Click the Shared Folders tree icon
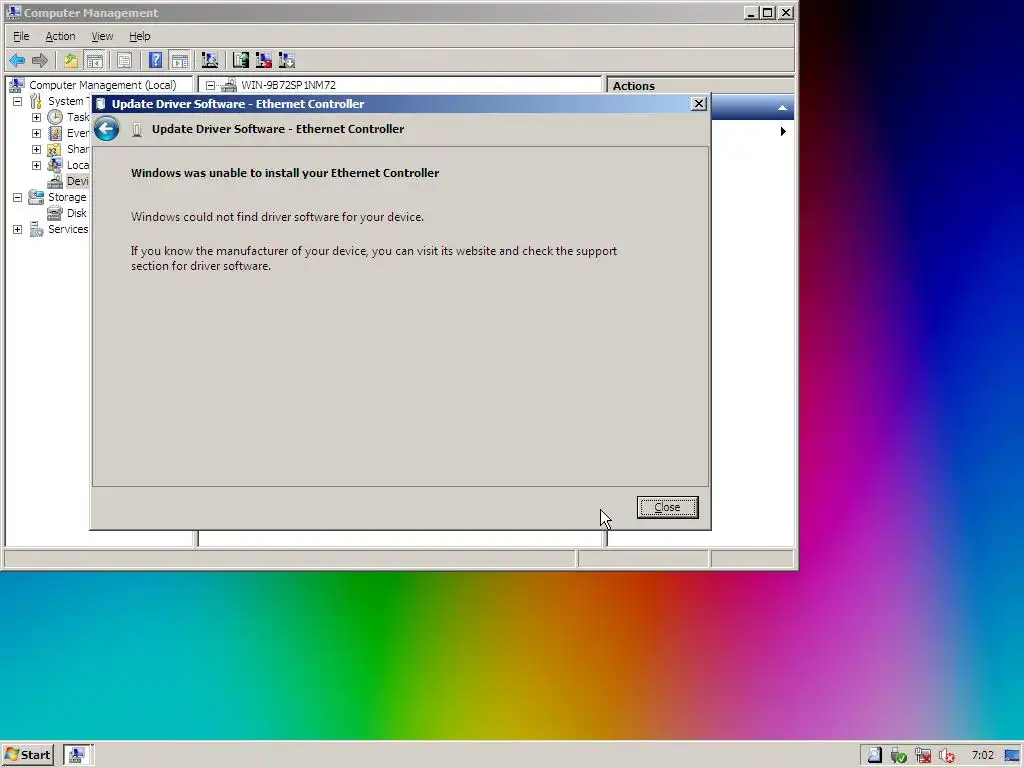The image size is (1024, 768). 55,149
